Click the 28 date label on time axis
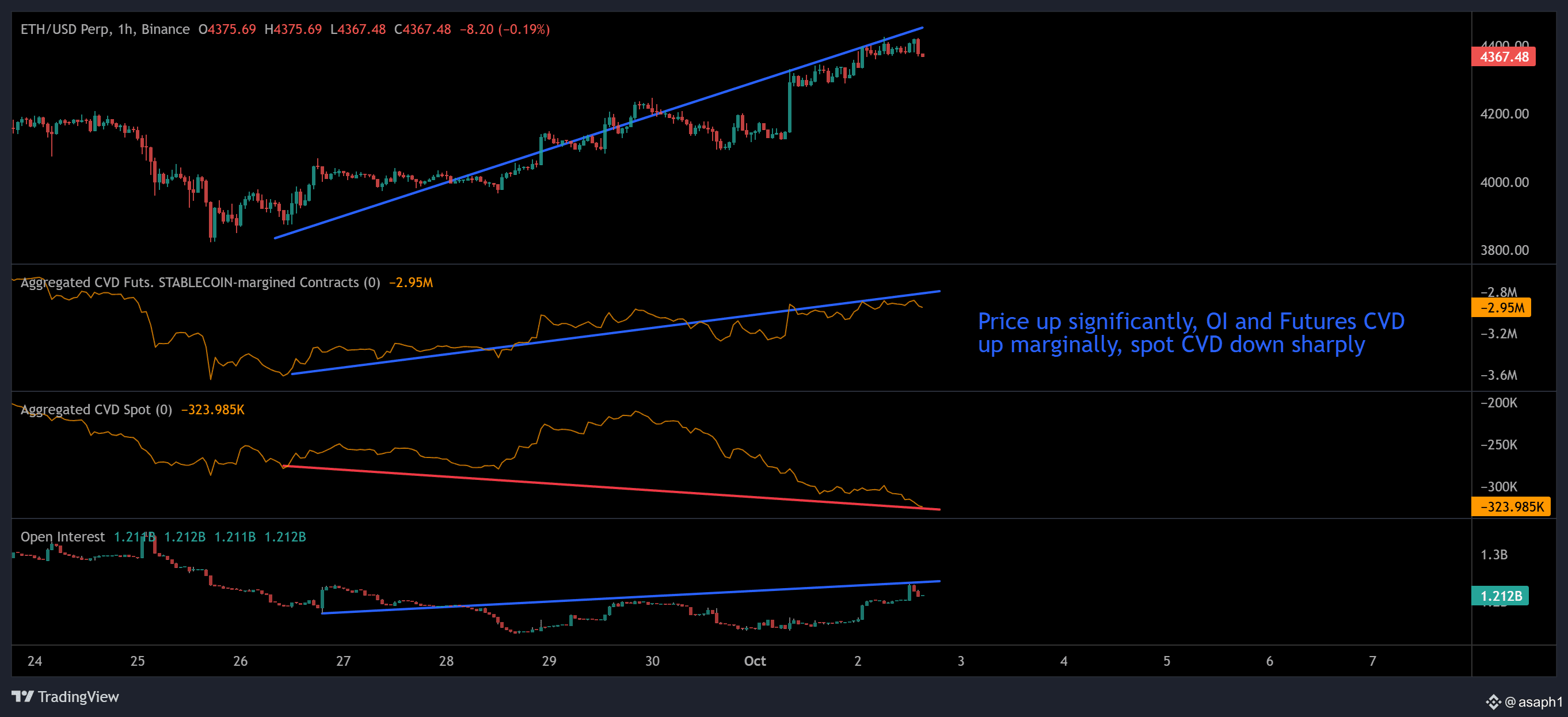Screen dimensions: 1568x717 click(446, 661)
